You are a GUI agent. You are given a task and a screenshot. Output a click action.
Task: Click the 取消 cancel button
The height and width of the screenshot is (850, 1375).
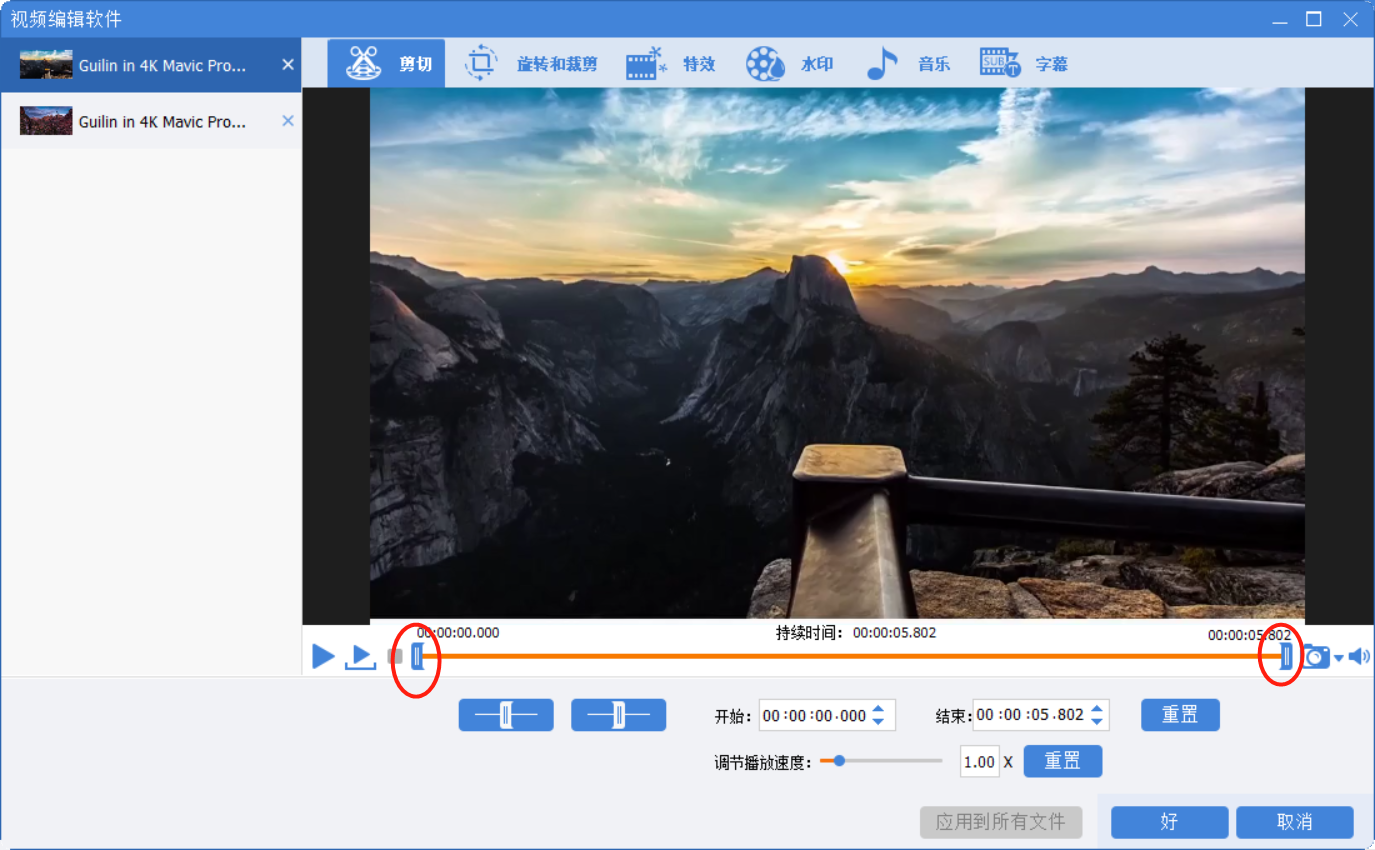click(x=1295, y=822)
